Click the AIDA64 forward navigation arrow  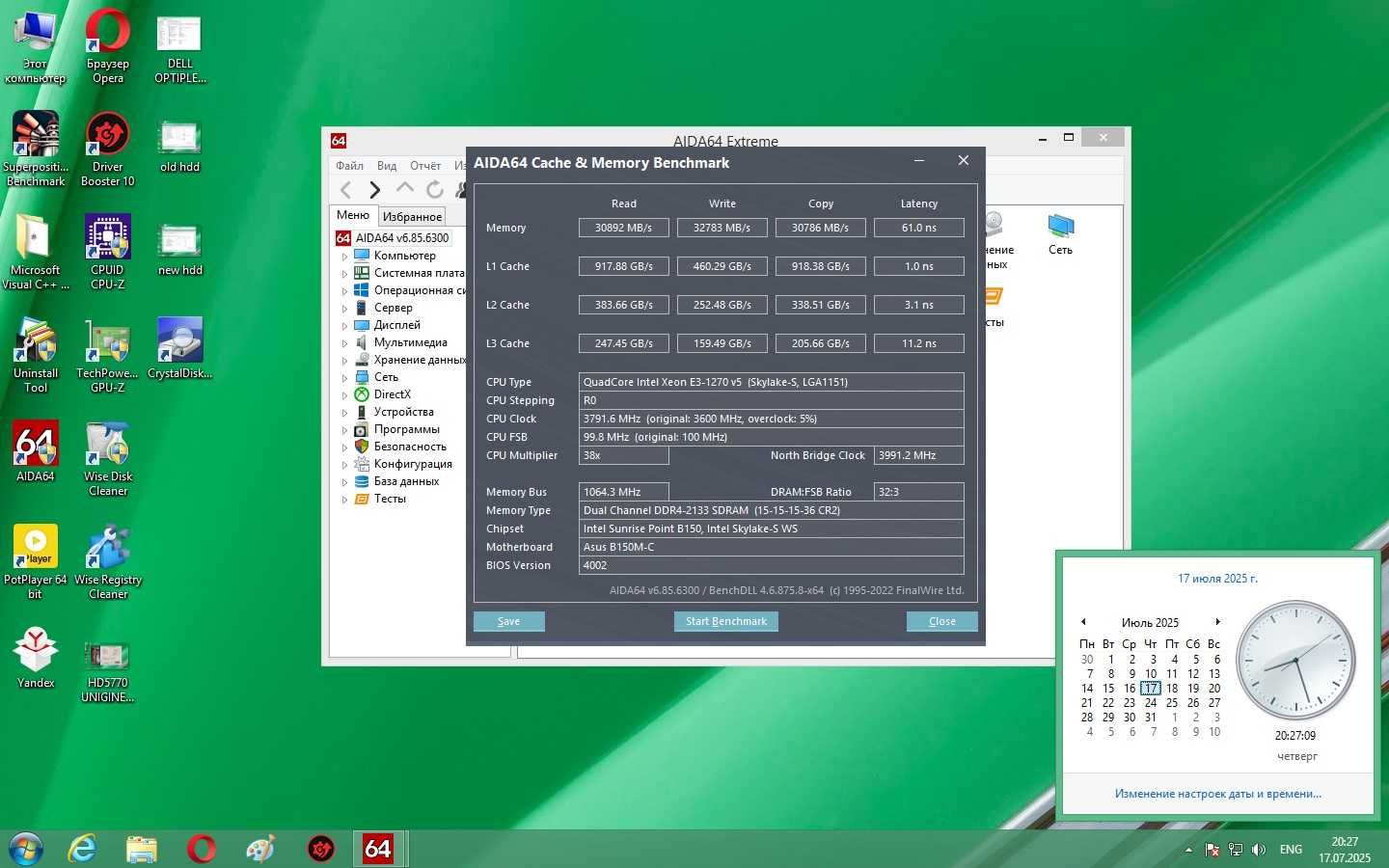[375, 190]
